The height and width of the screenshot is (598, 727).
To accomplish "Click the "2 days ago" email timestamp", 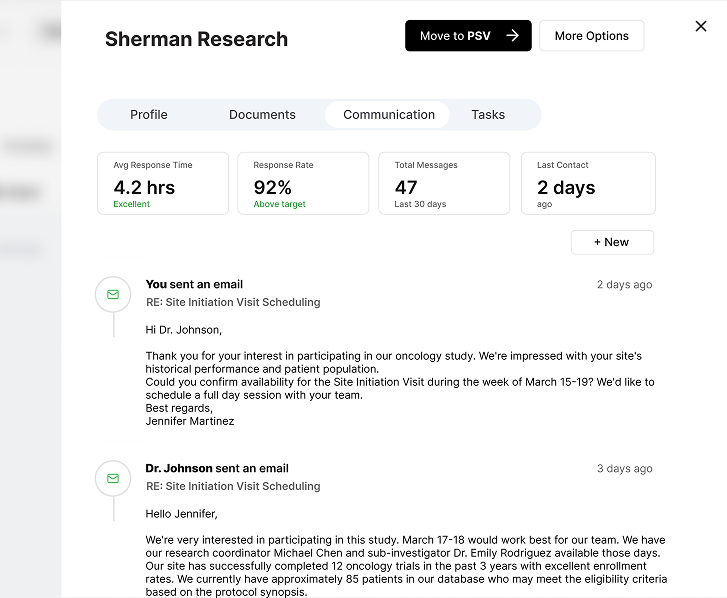I will pyautogui.click(x=624, y=285).
